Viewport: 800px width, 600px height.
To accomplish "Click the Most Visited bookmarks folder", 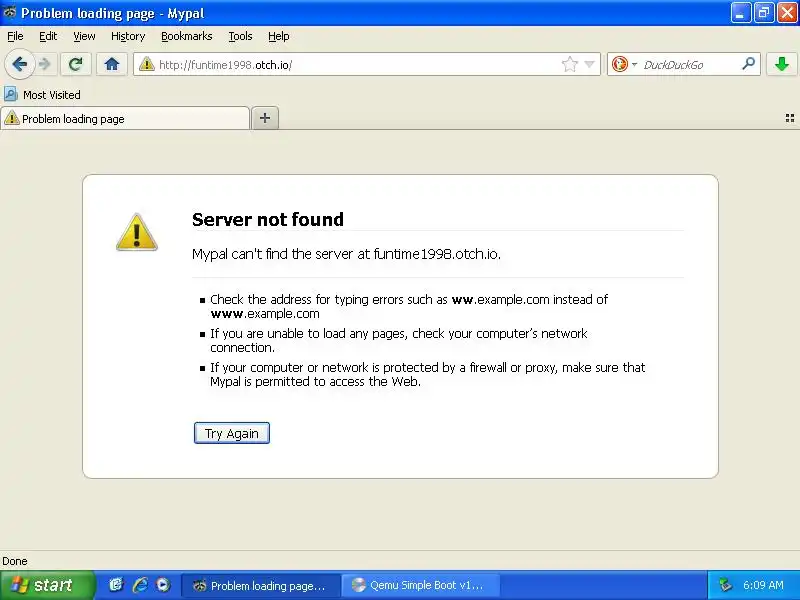I will point(42,95).
